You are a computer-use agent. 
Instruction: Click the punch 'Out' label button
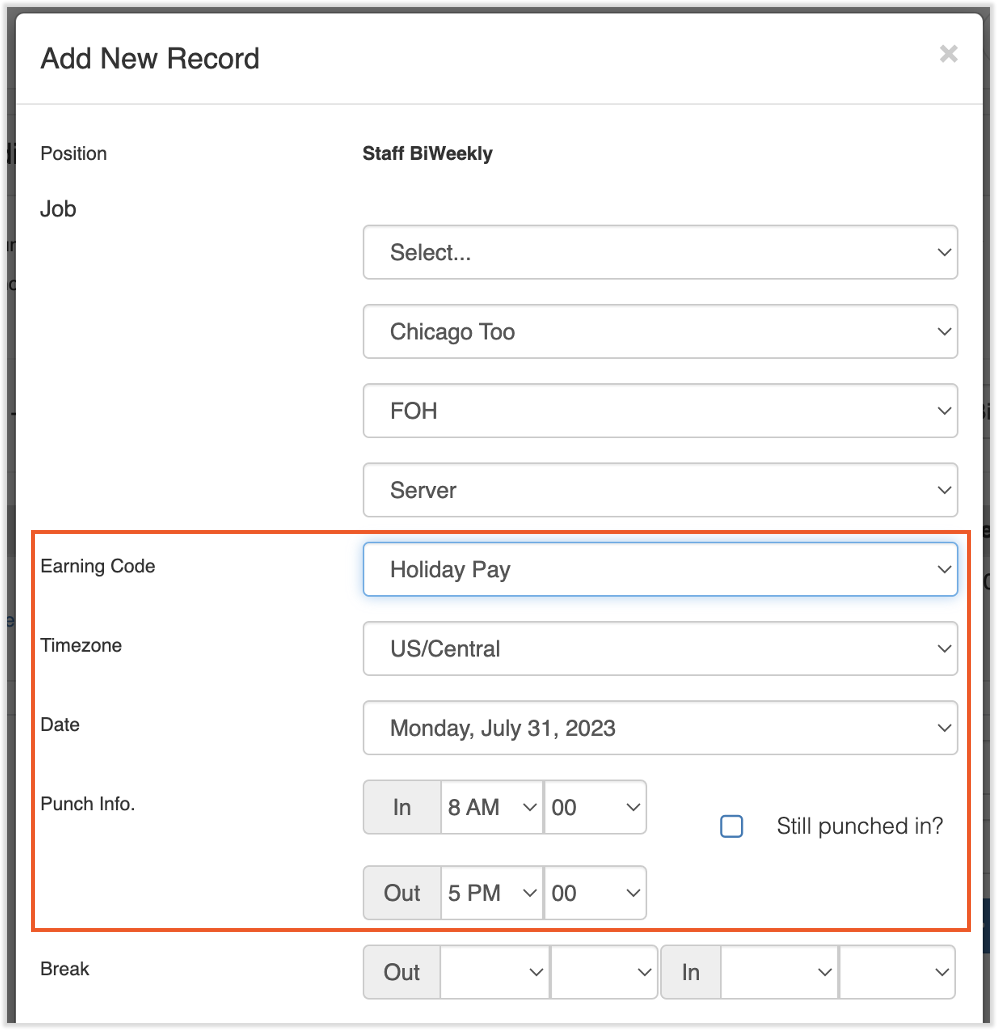click(402, 893)
